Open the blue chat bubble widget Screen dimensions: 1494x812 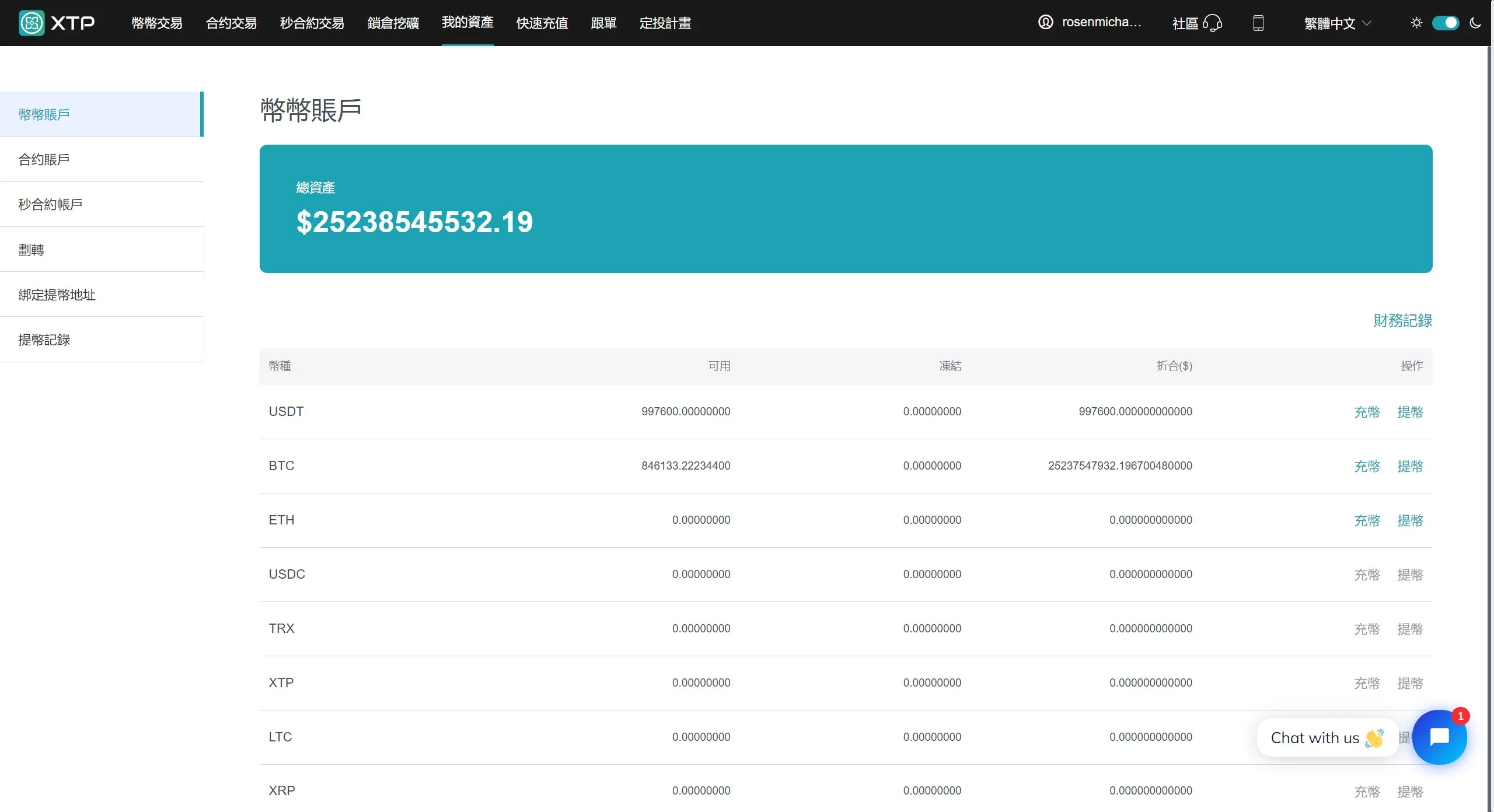pyautogui.click(x=1439, y=737)
